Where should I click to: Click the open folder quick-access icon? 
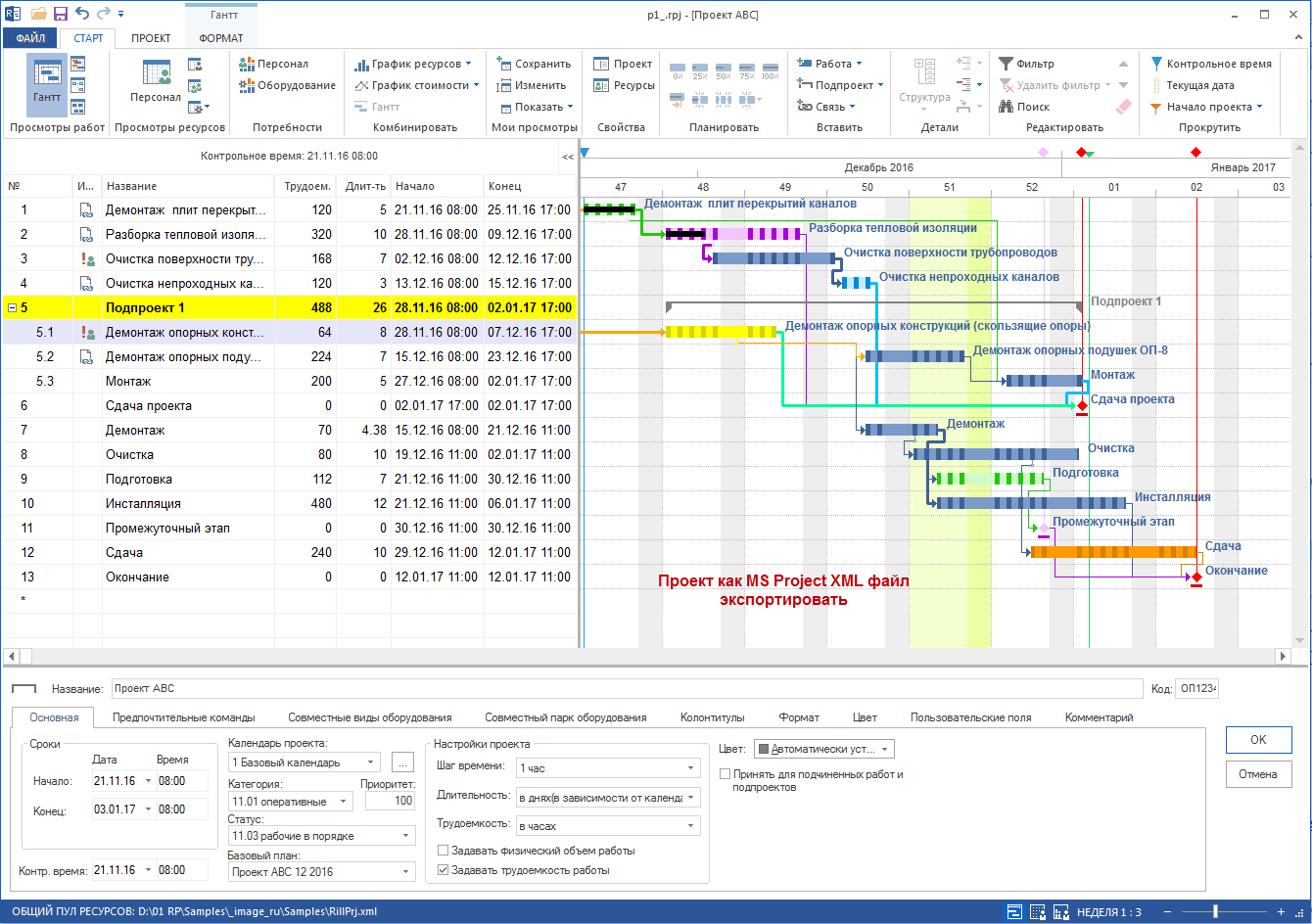[x=39, y=15]
